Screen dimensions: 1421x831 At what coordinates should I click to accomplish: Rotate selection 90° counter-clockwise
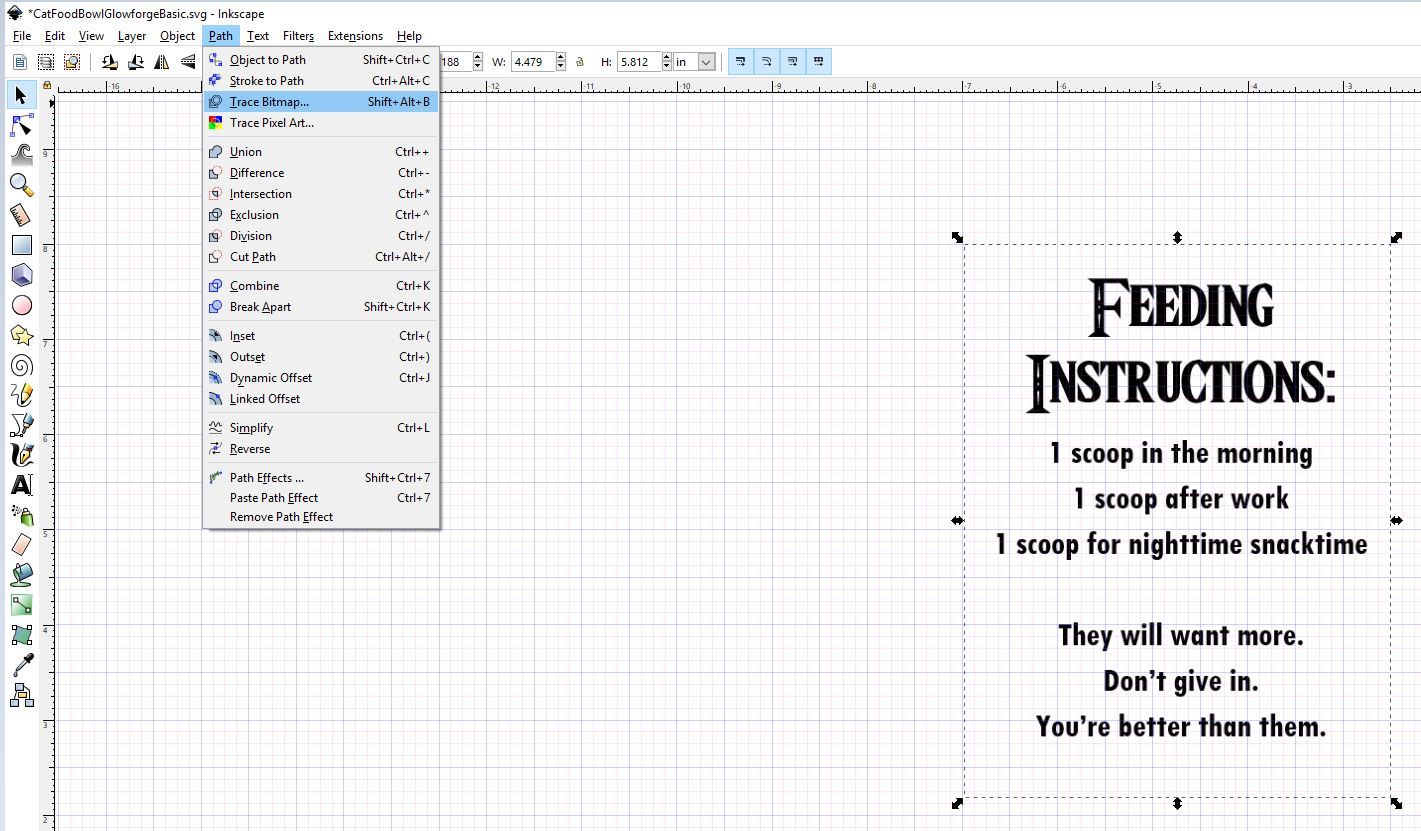(109, 62)
